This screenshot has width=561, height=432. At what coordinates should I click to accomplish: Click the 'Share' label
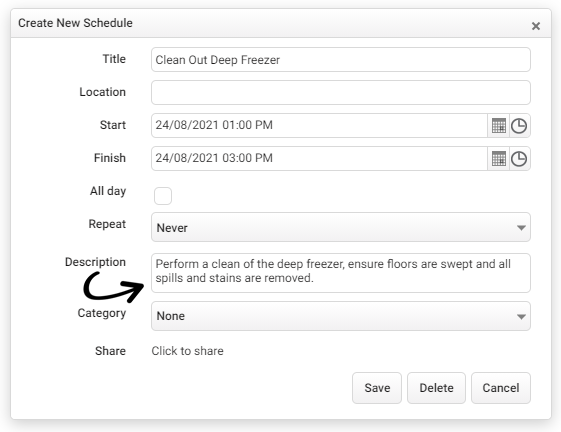coord(111,351)
